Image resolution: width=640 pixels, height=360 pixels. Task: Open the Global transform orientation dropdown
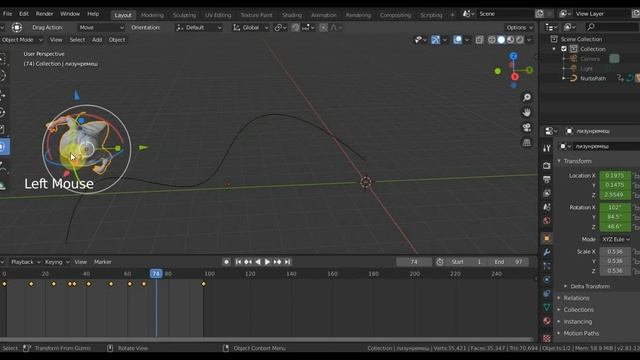pos(250,27)
